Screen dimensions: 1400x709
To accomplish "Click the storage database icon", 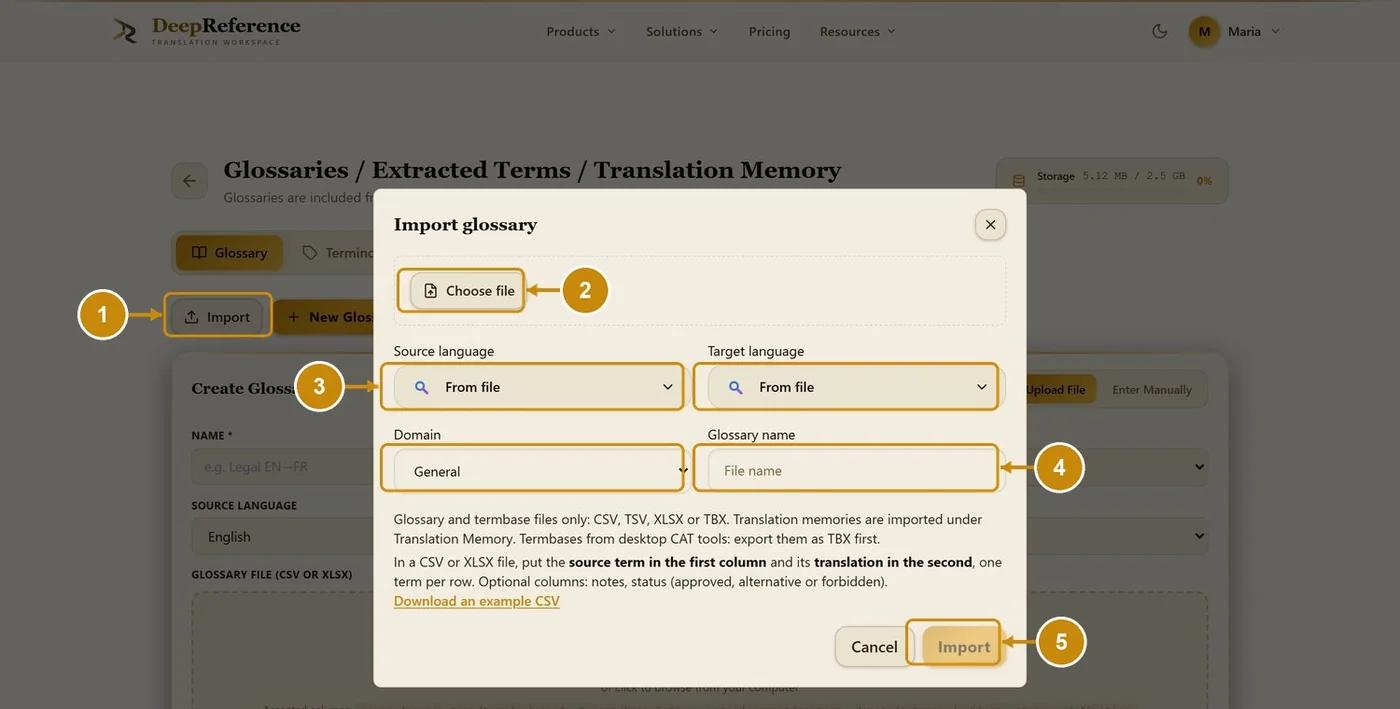I will [1019, 181].
